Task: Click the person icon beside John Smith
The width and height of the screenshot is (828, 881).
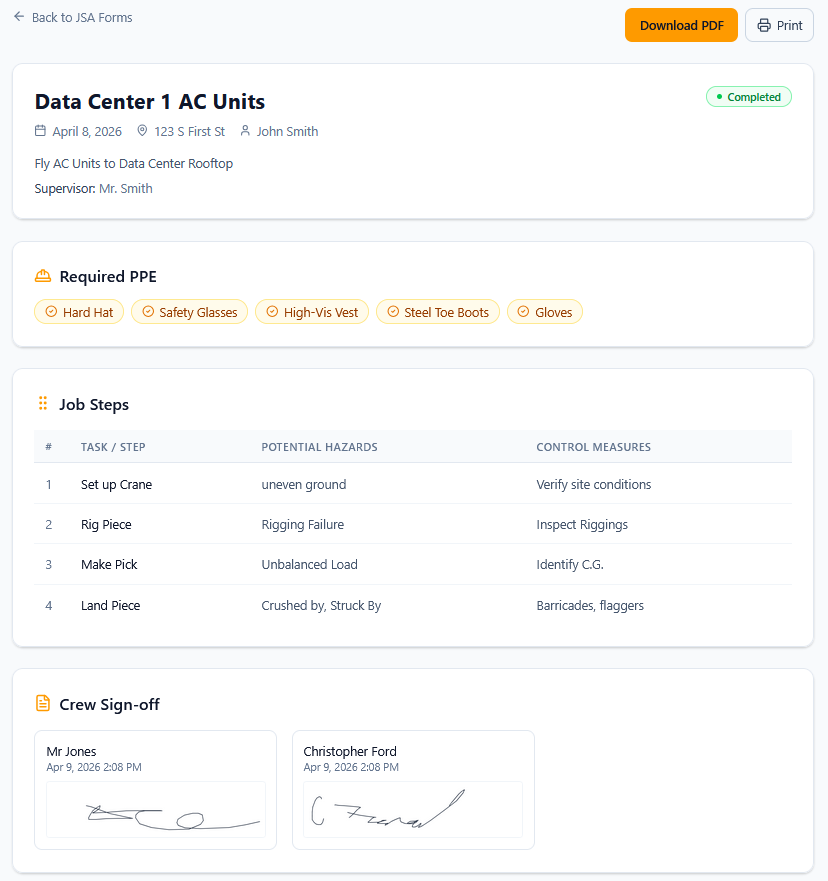Action: (245, 131)
